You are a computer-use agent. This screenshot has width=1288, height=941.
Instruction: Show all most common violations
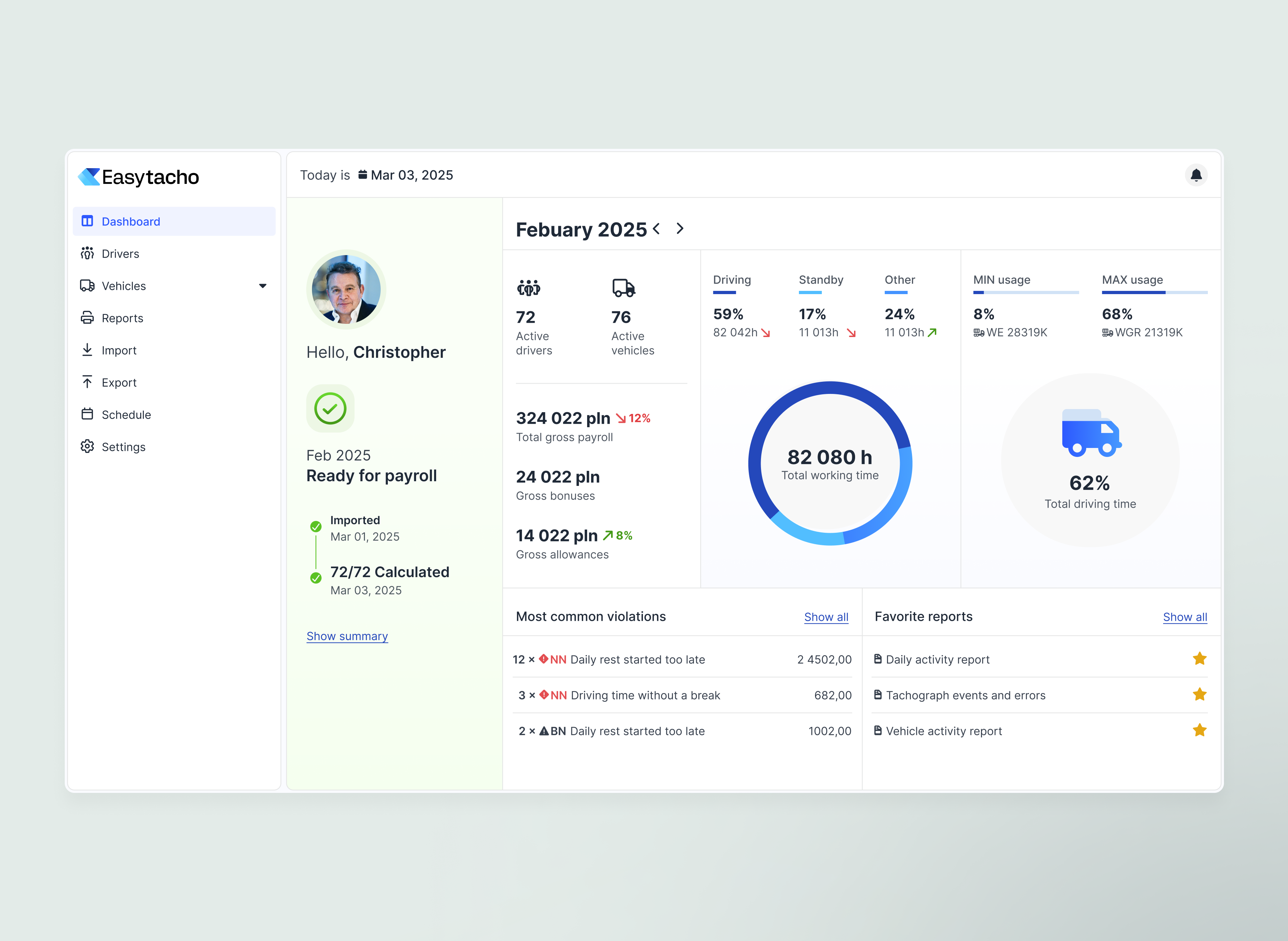826,617
